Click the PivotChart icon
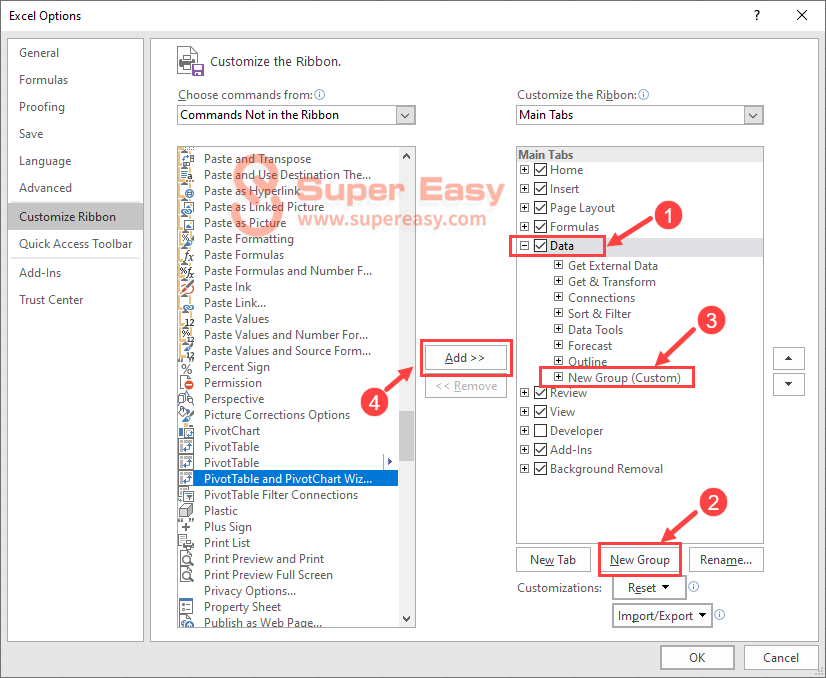 coord(186,431)
